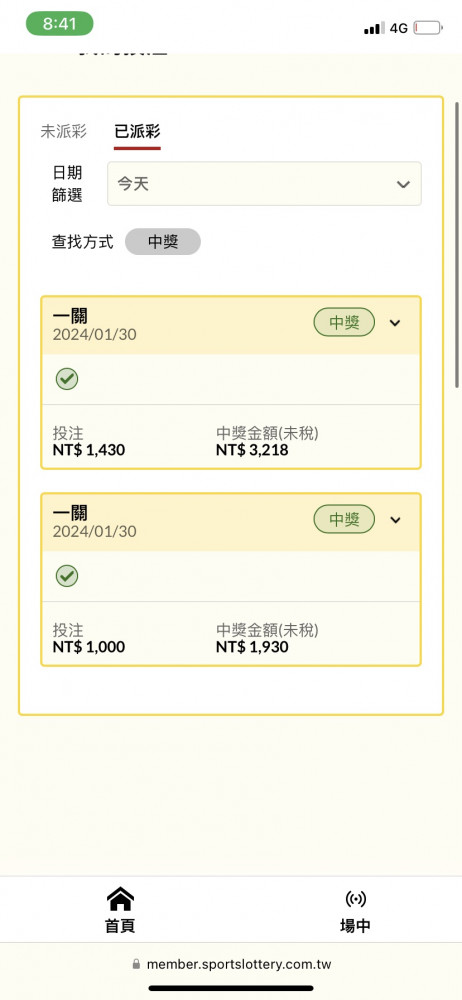
Task: Expand the first 一關 ticket chevron
Action: [x=395, y=323]
